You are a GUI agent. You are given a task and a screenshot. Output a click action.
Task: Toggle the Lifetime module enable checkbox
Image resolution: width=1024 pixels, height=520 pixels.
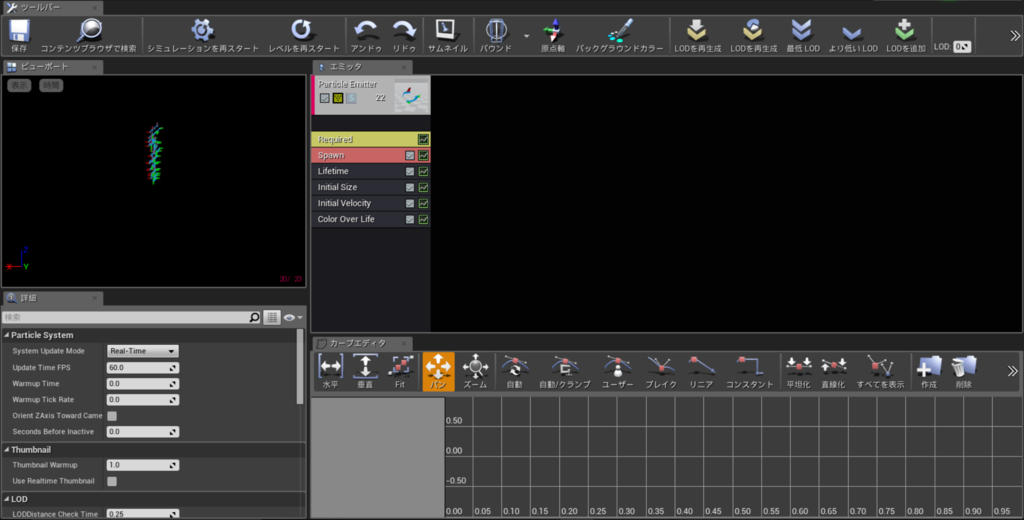(x=409, y=172)
